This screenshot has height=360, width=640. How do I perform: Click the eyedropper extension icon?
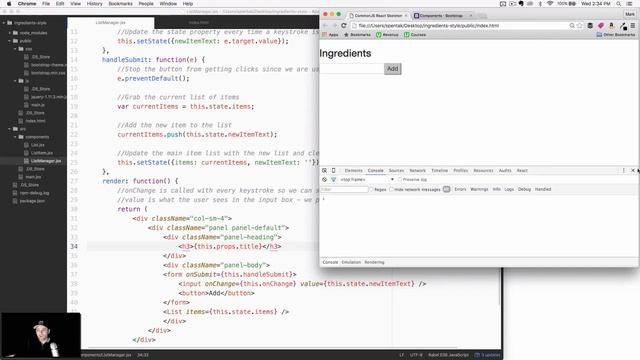click(x=623, y=26)
